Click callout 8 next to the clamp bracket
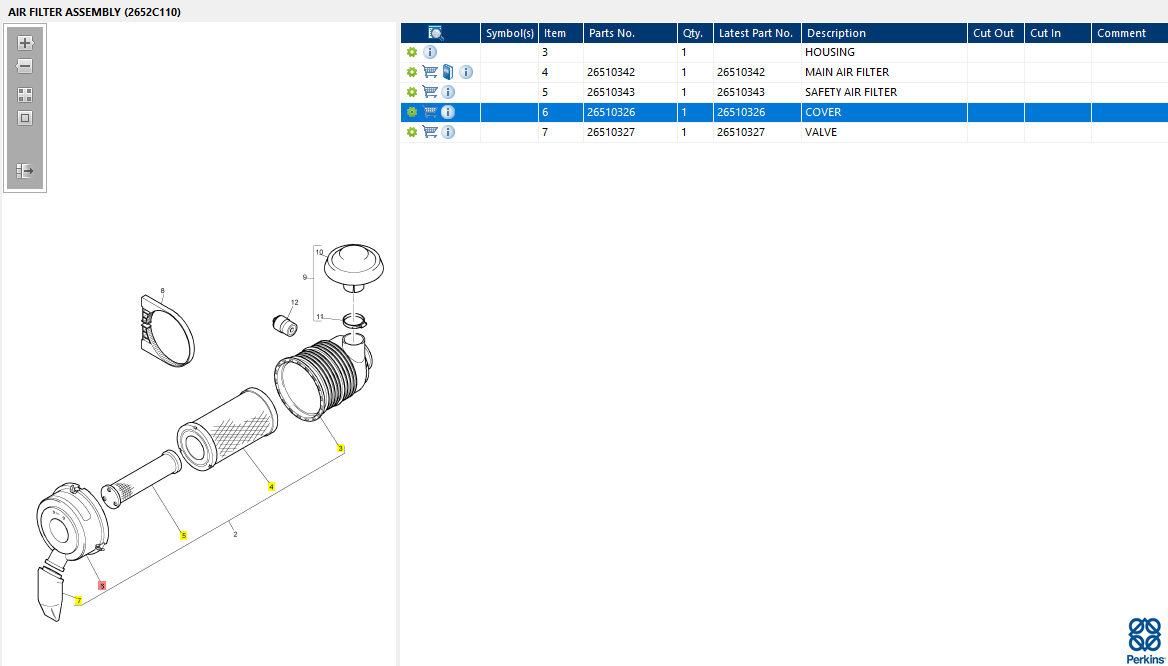The width and height of the screenshot is (1168, 666). point(162,291)
